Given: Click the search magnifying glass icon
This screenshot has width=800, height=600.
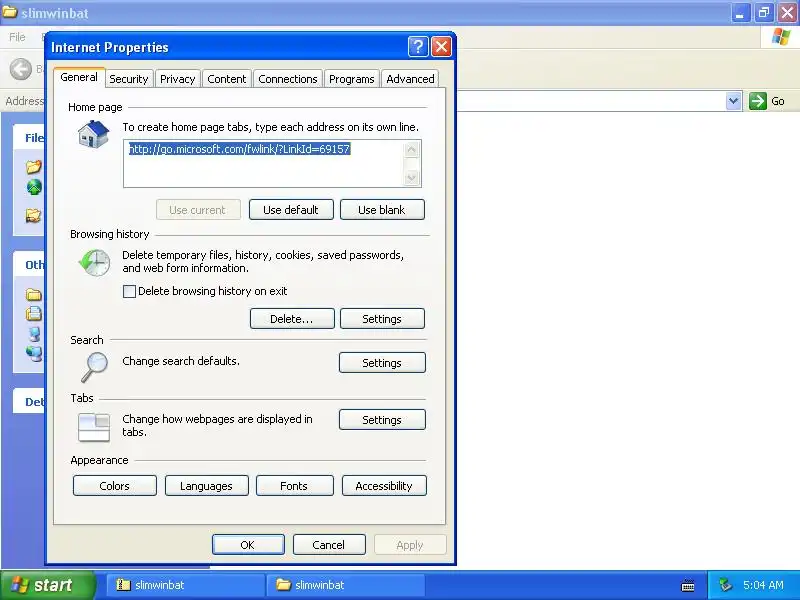Looking at the screenshot, I should [94, 367].
